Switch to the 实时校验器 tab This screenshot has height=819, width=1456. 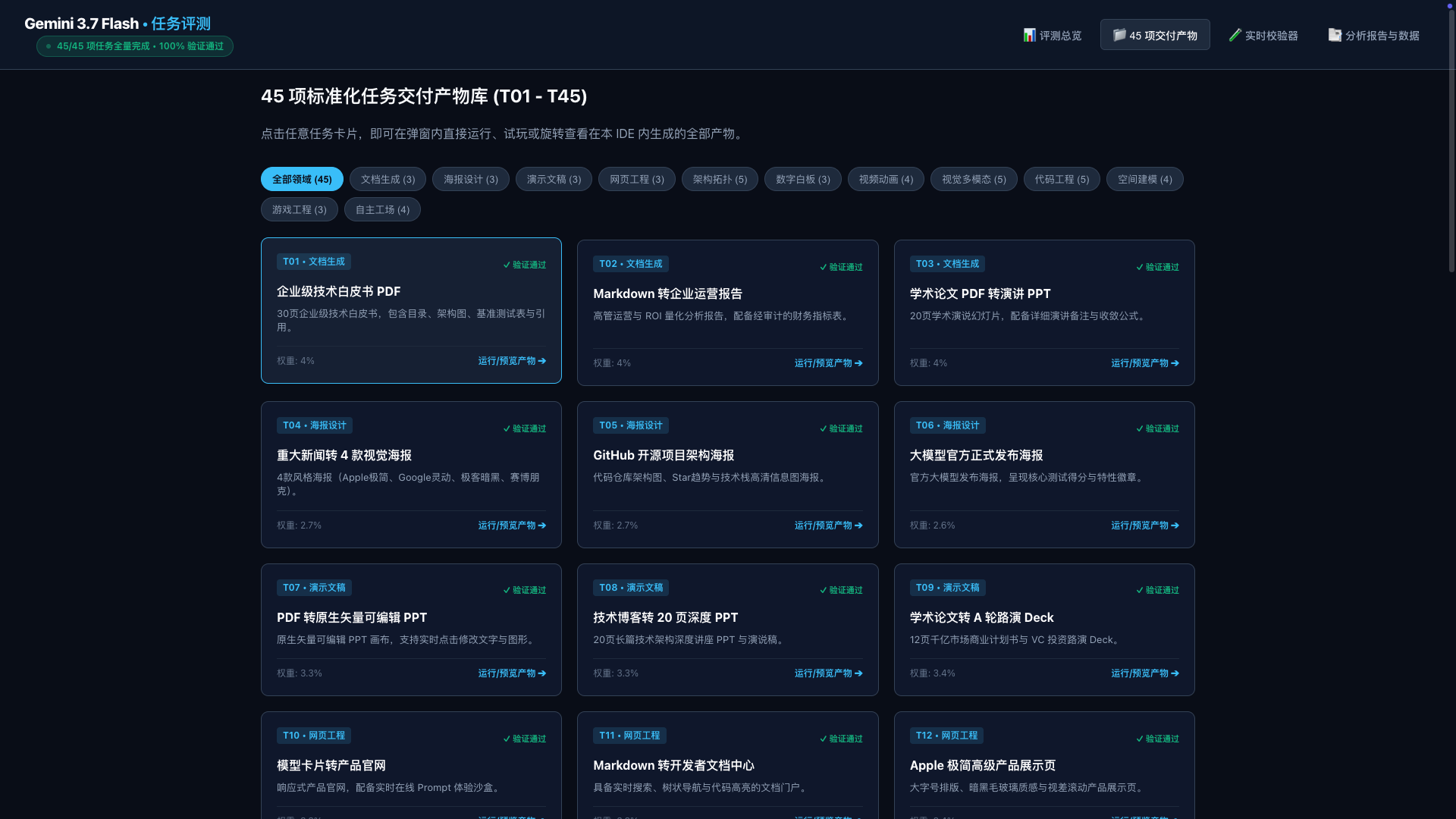1263,35
